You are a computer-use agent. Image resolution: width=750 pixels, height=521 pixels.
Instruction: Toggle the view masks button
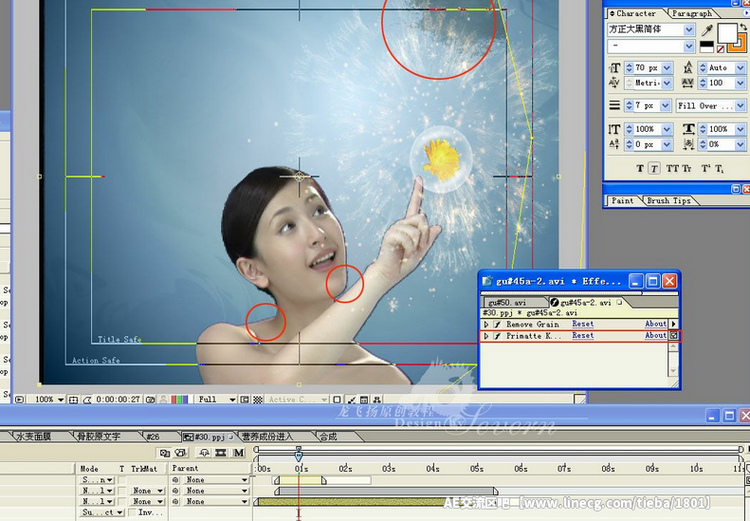[87, 399]
